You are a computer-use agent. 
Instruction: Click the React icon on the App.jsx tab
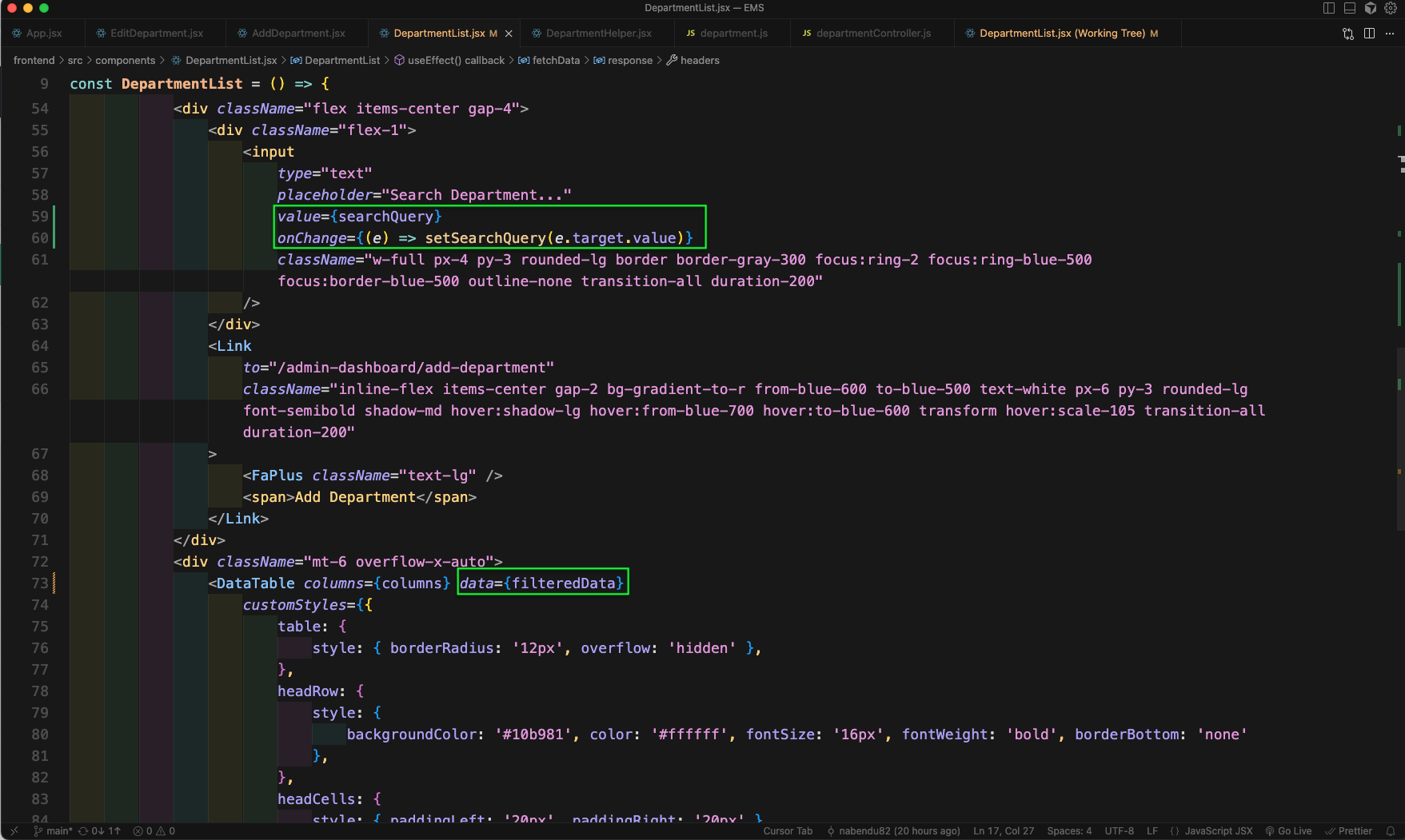17,34
